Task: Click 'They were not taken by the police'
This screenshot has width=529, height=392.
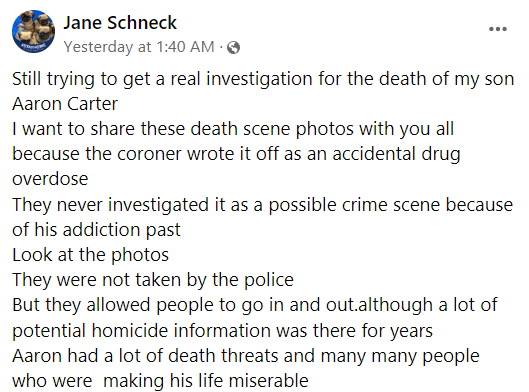Action: (153, 280)
